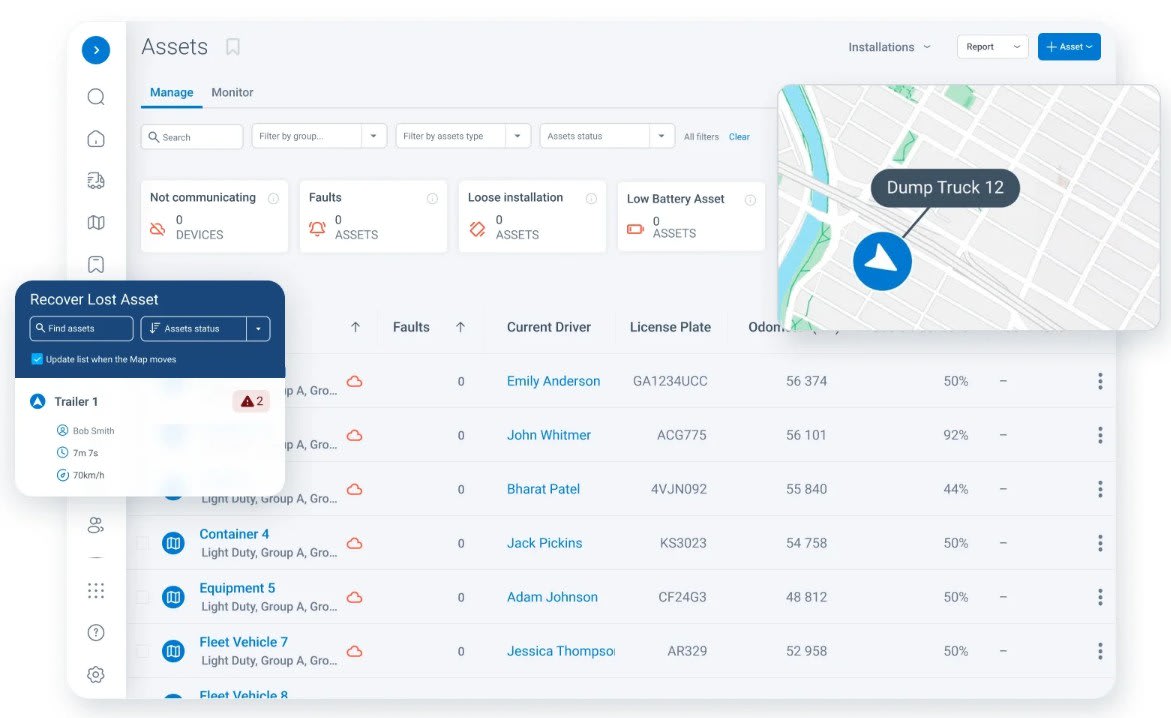Select the Equipment 5 row checkbox
The image size is (1171, 718).
[143, 597]
